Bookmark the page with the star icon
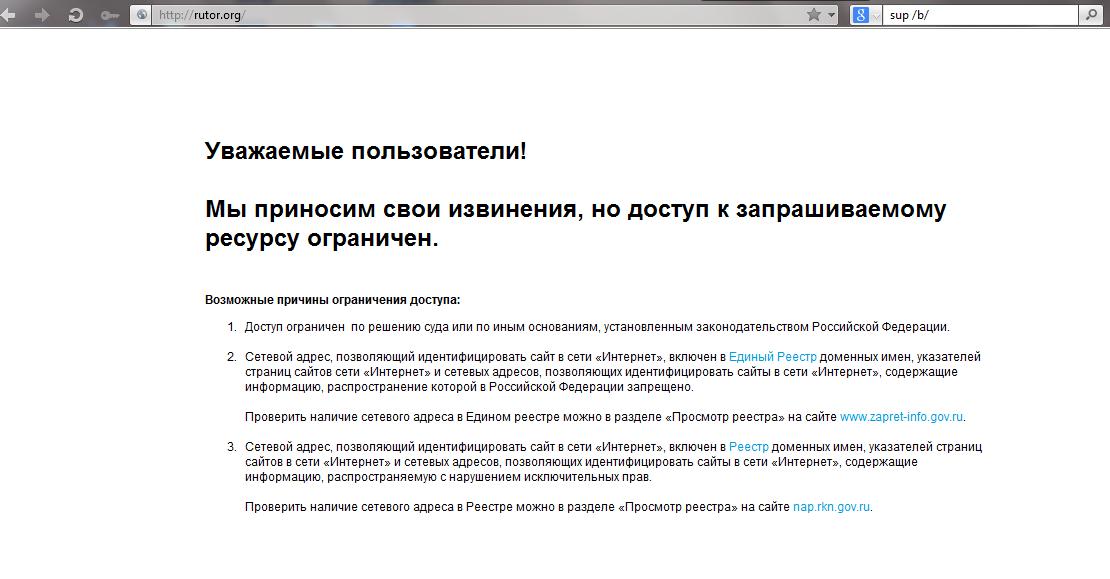1110x579 pixels. (x=814, y=14)
